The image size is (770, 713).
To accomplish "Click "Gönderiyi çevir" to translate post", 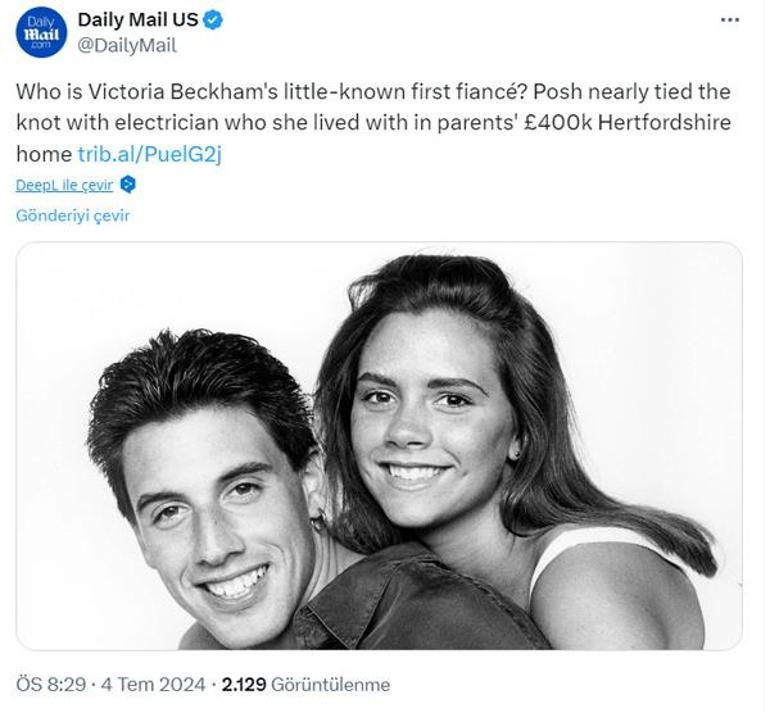I will [73, 215].
